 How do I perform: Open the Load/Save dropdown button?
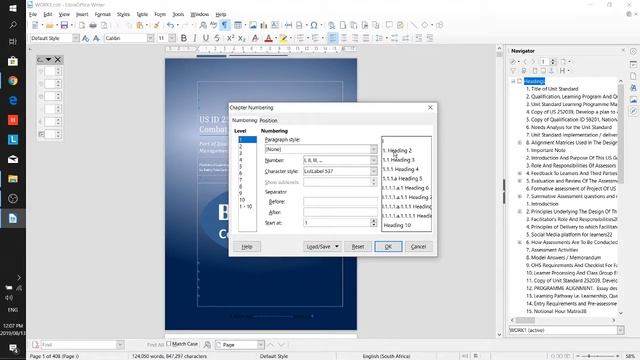click(x=322, y=247)
